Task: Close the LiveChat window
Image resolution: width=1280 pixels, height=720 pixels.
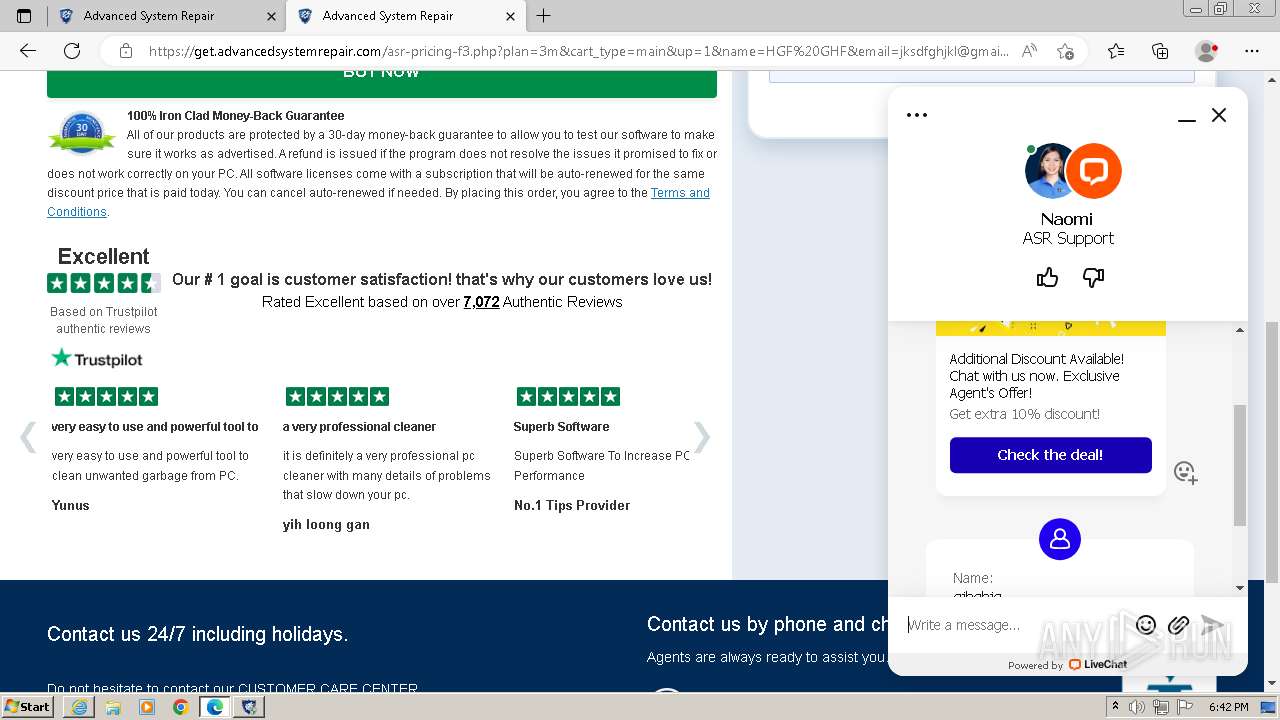Action: click(1219, 115)
